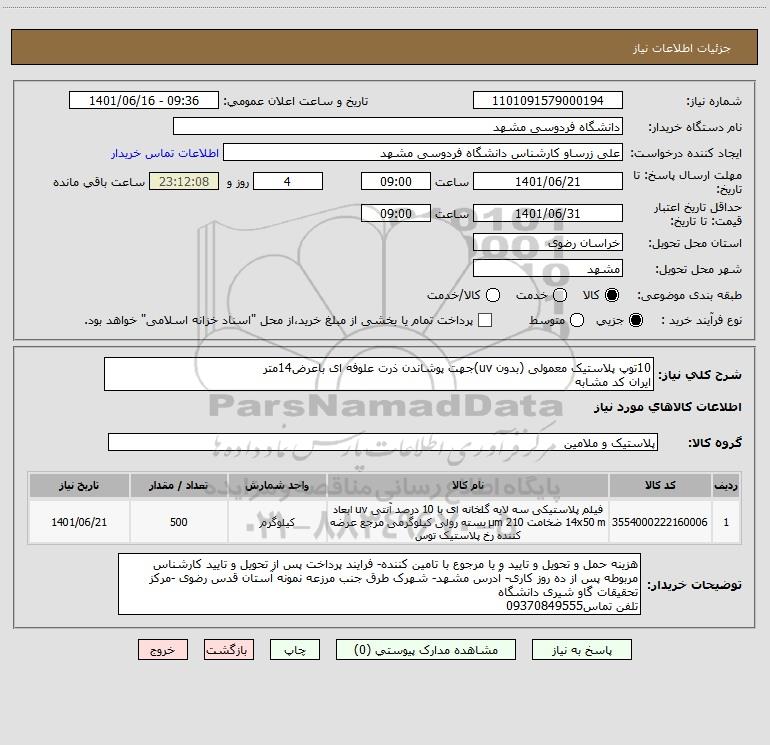Click remaining time field 23:12:08

click(x=184, y=181)
